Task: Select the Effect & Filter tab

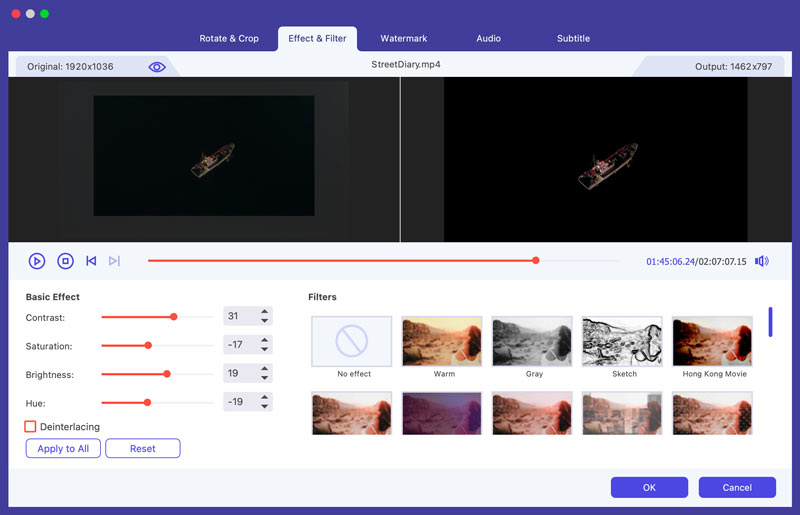Action: [x=317, y=38]
